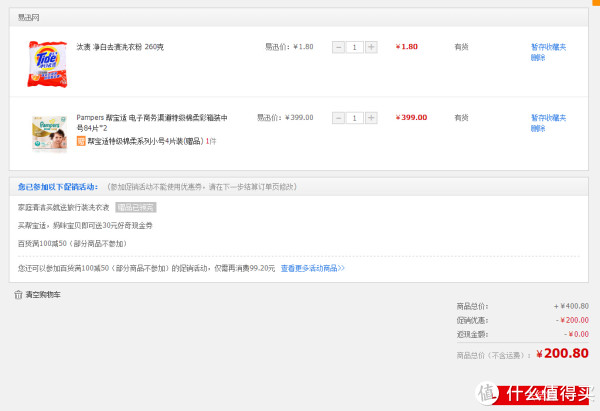Click the final total ¥200.80

562,353
